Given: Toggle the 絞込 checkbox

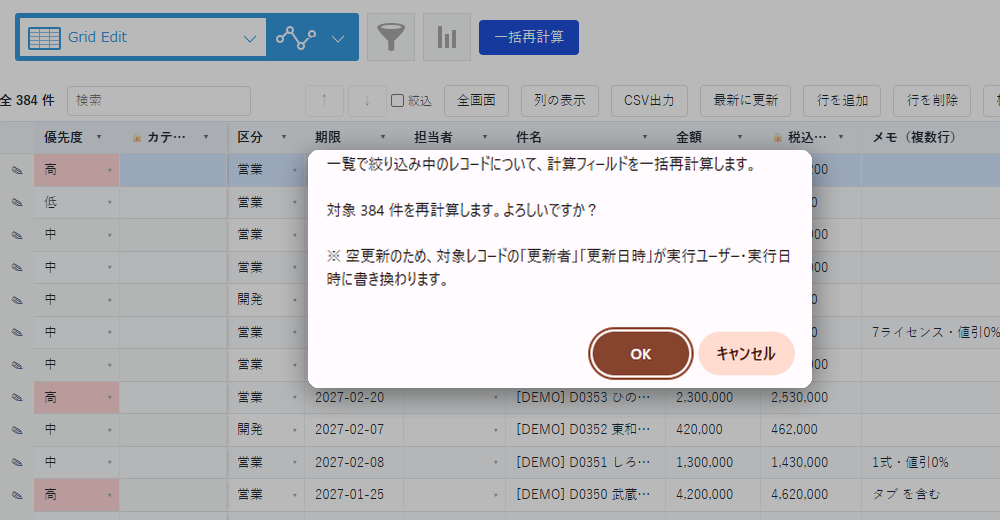Looking at the screenshot, I should (397, 101).
